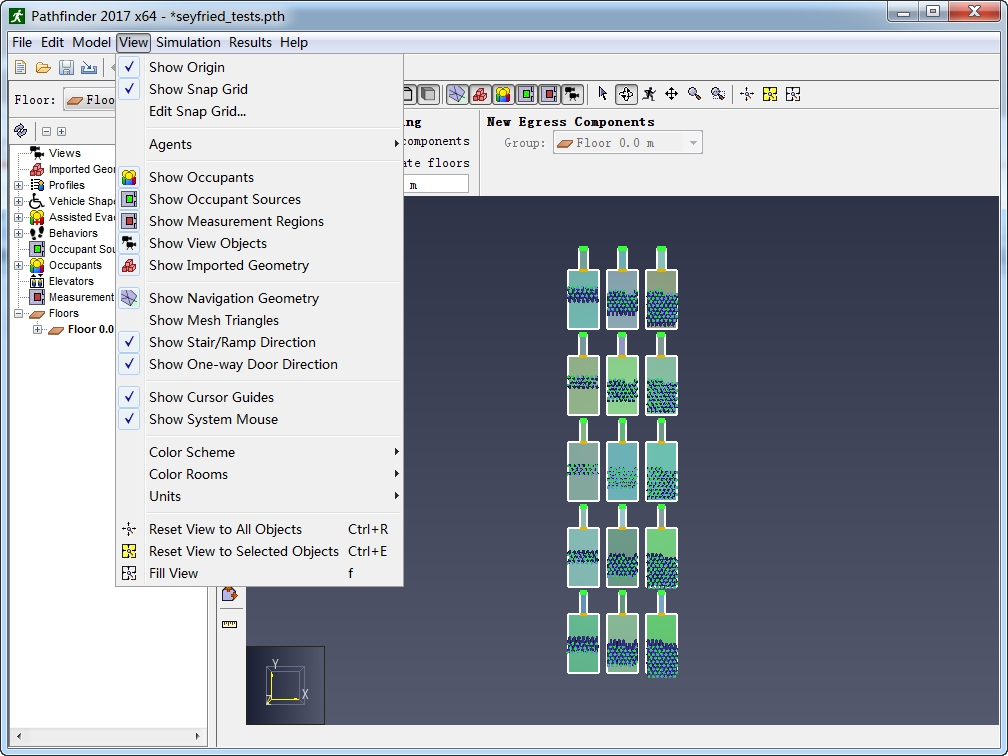Click the reset view toolbar icon
Viewport: 1008px width, 756px height.
747,94
